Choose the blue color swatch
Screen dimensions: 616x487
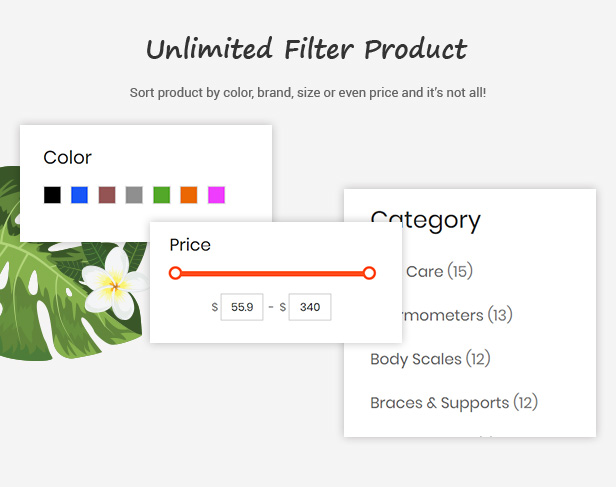click(79, 195)
